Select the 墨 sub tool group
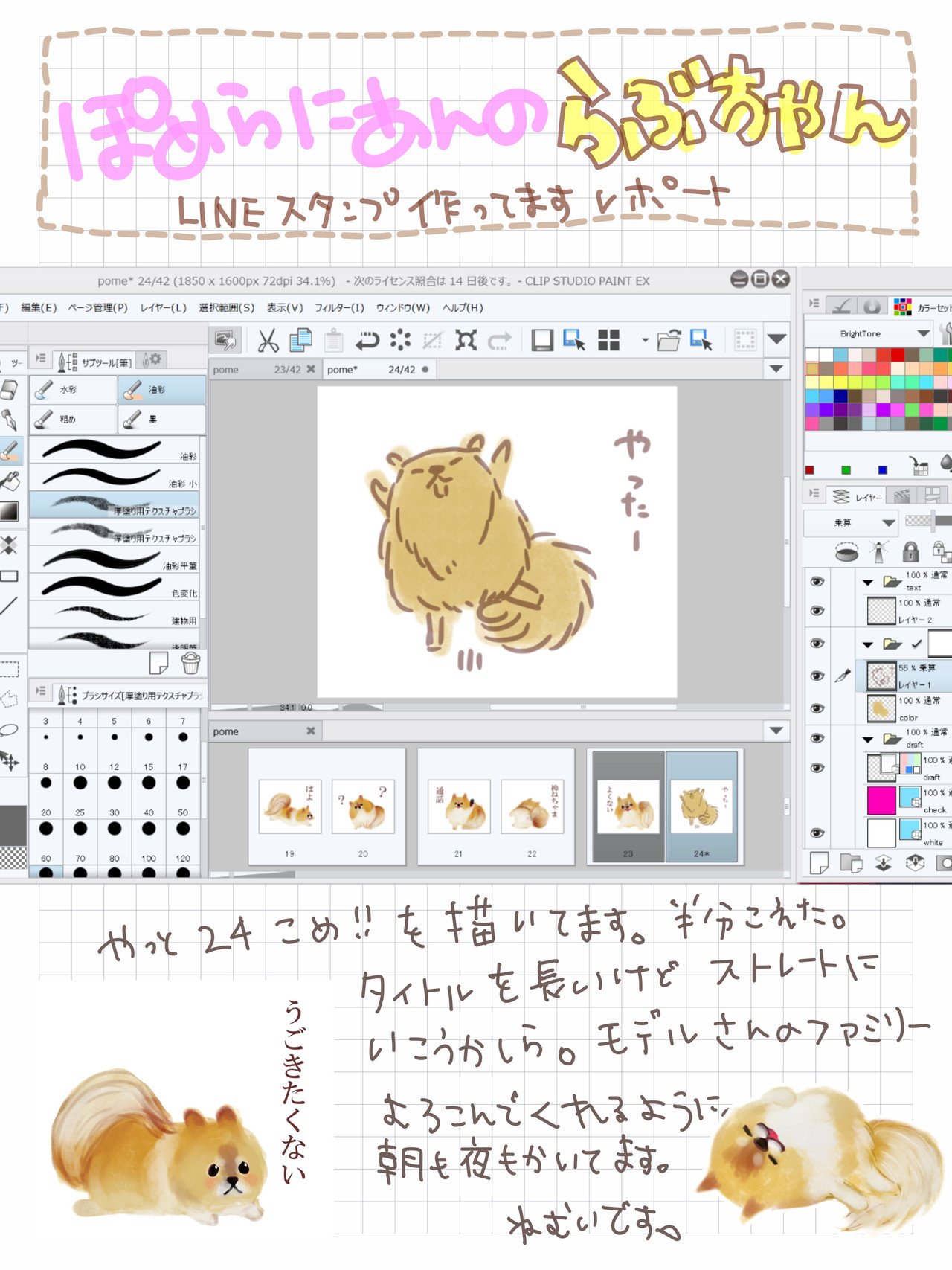Image resolution: width=952 pixels, height=1270 pixels. click(161, 419)
